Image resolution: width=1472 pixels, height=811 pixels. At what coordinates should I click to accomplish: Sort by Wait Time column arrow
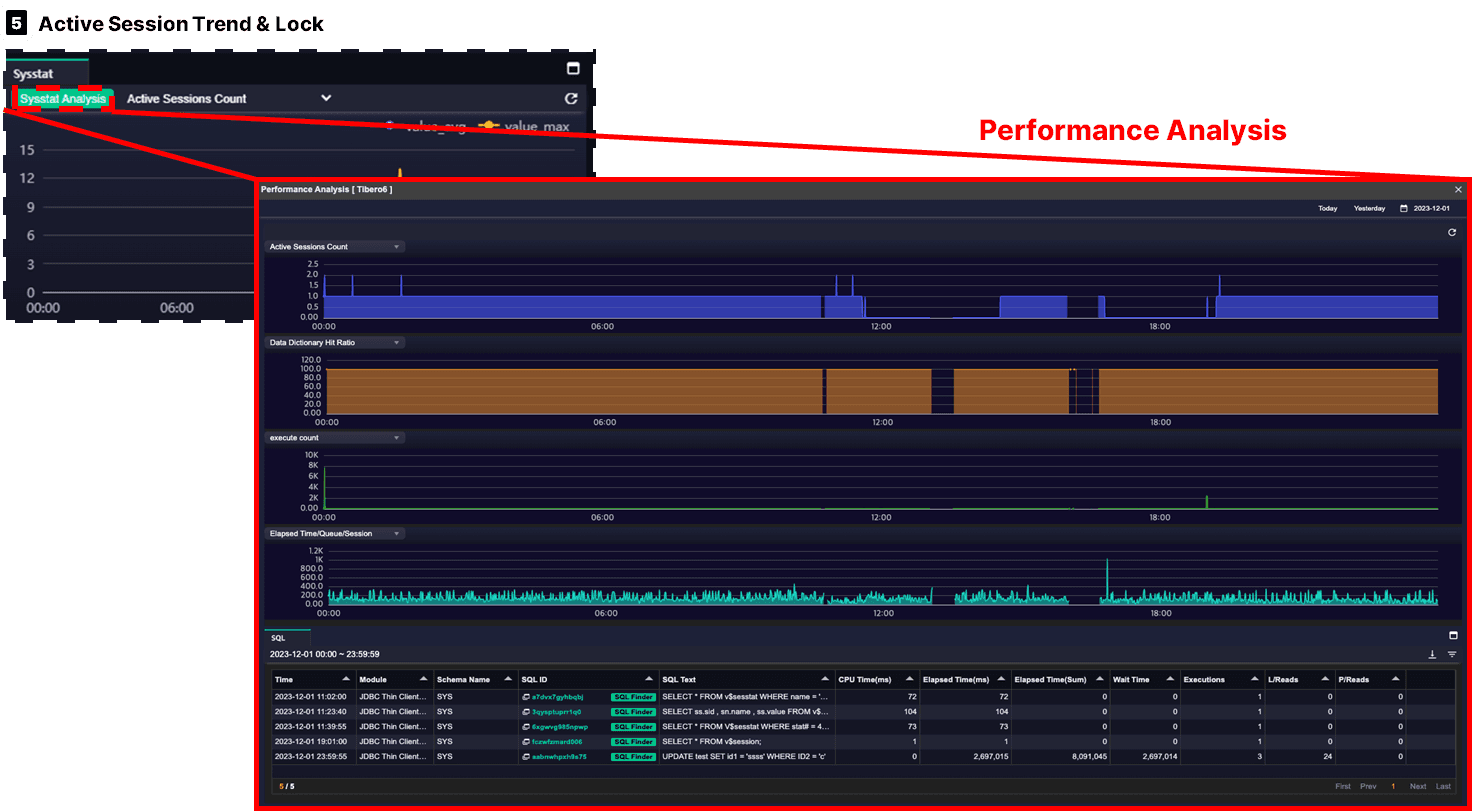1168,679
